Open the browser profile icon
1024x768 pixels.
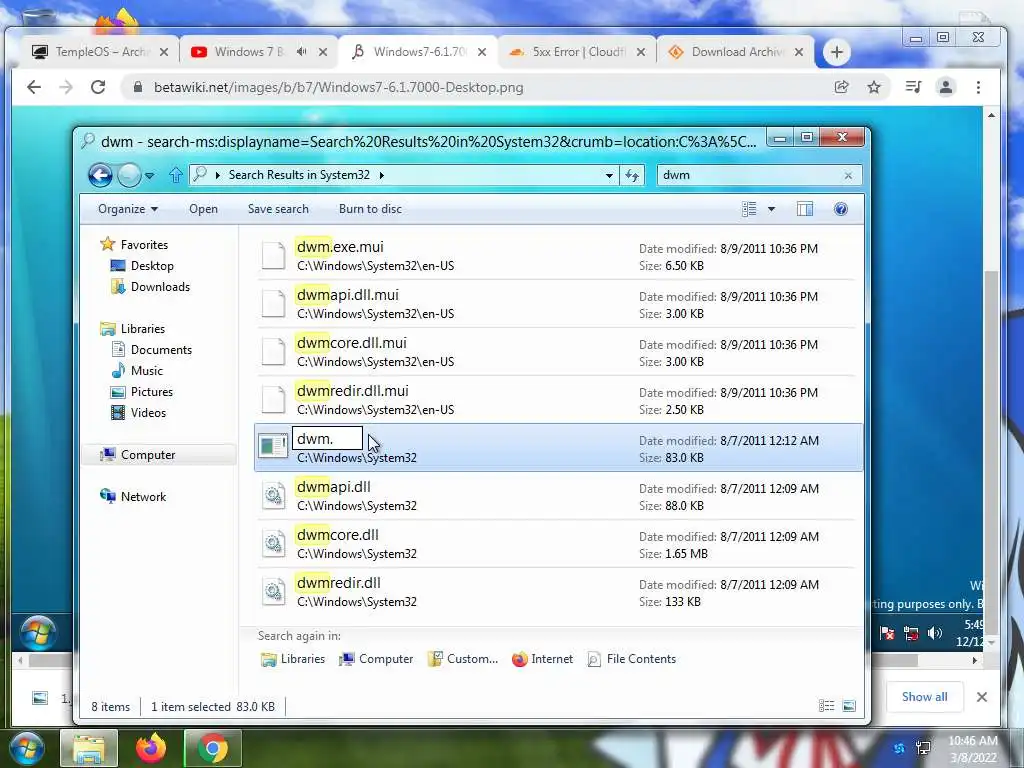tap(946, 87)
